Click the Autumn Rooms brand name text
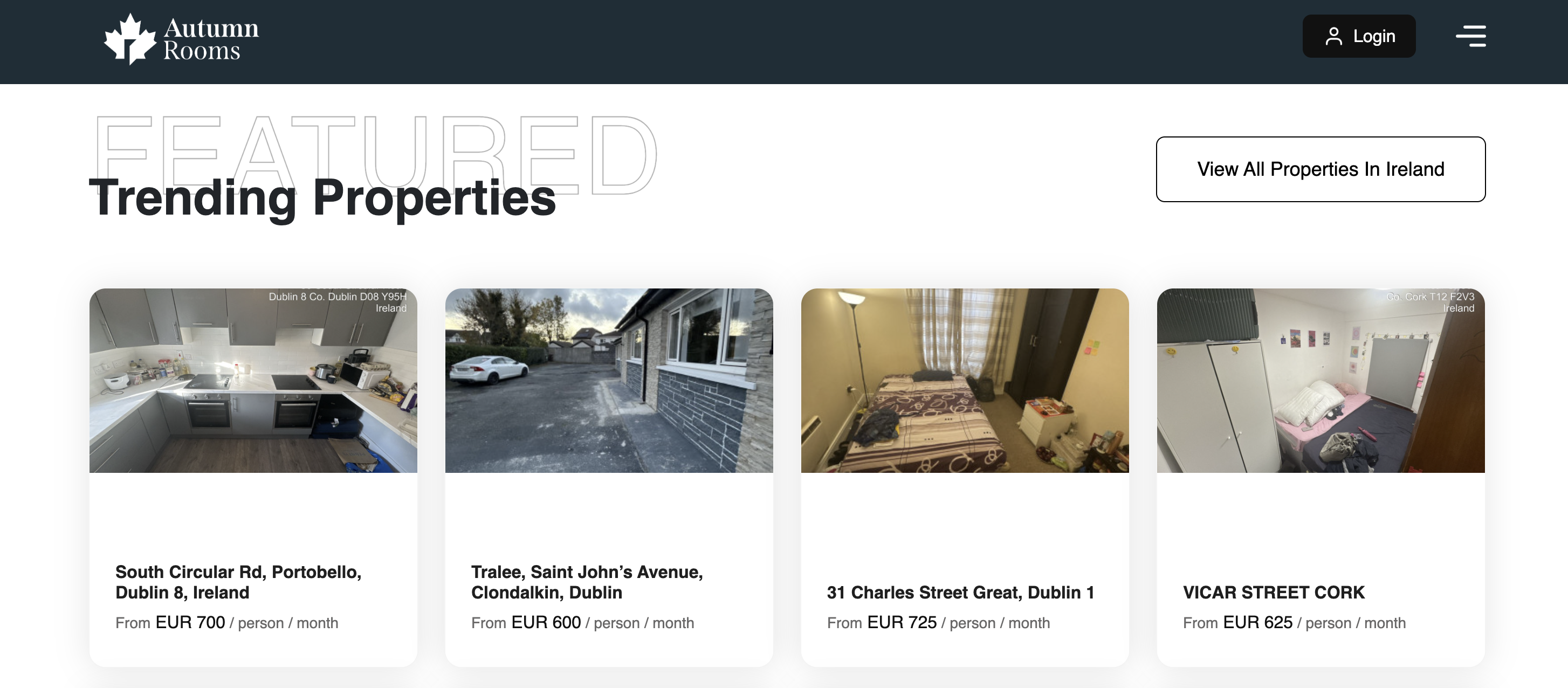 pos(211,39)
